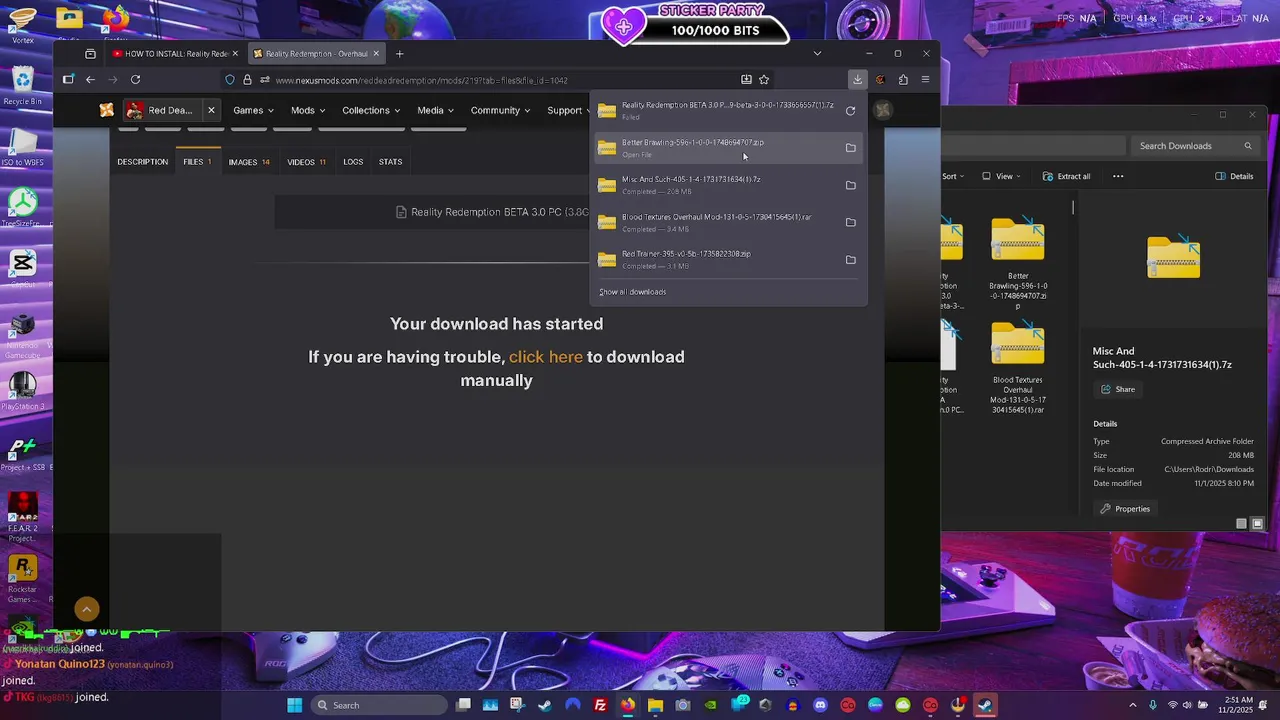The image size is (1280, 720).
Task: Expand the Games menu dropdown
Action: point(254,110)
